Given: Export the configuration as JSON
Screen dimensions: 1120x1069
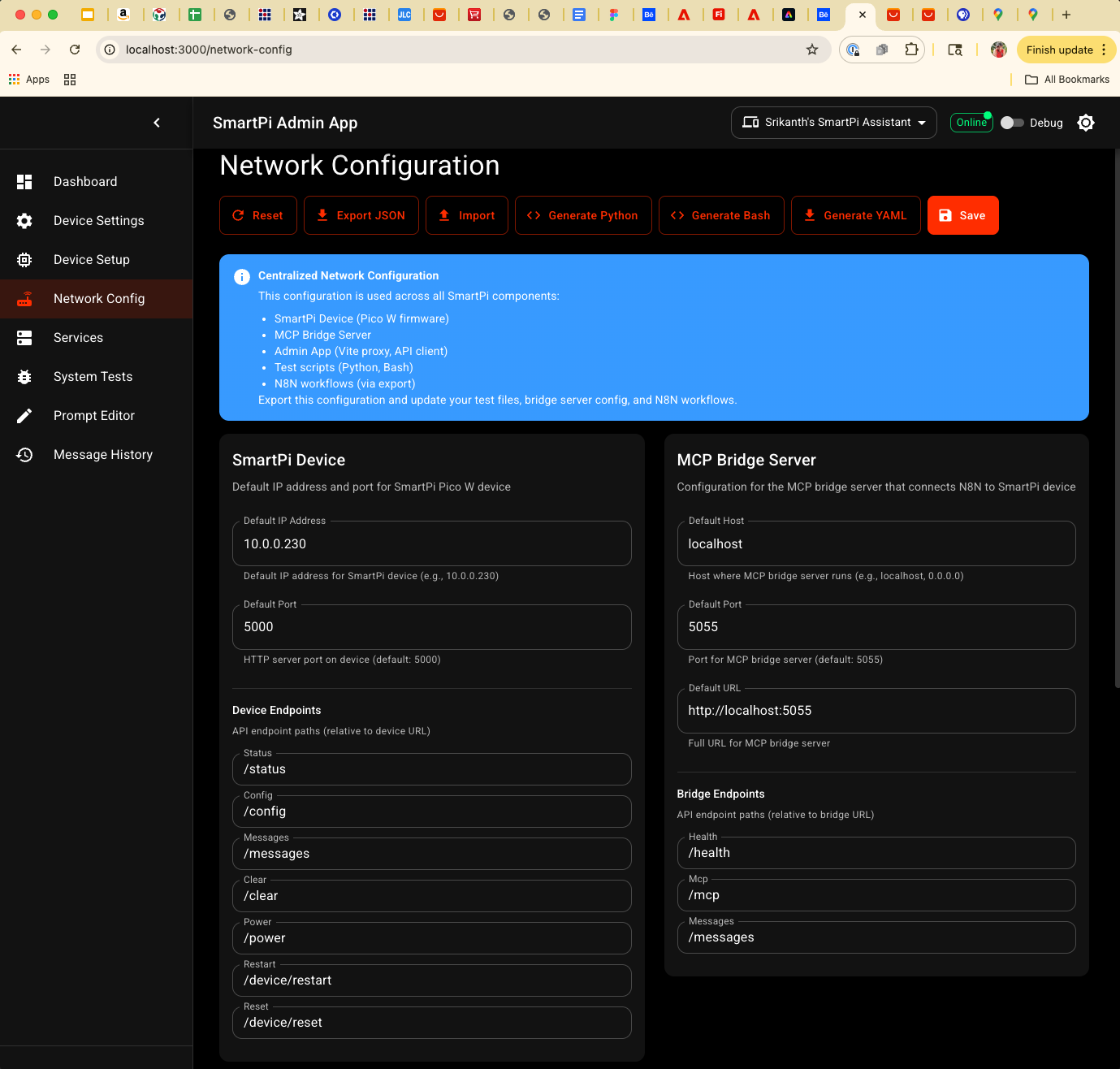Looking at the screenshot, I should [361, 215].
